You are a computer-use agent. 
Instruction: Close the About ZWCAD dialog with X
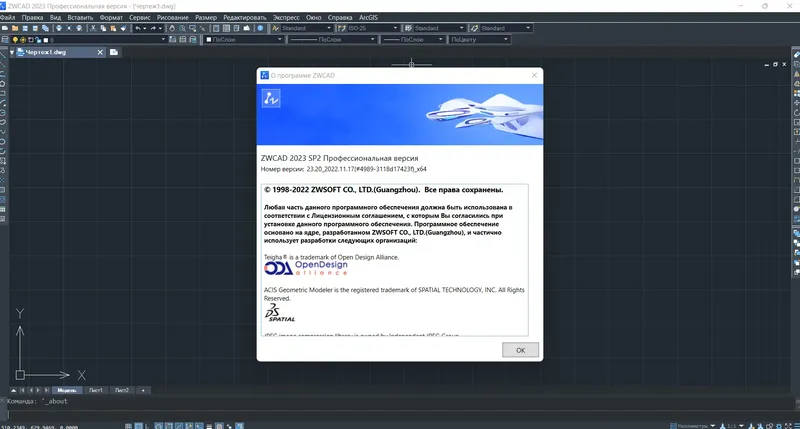(534, 75)
